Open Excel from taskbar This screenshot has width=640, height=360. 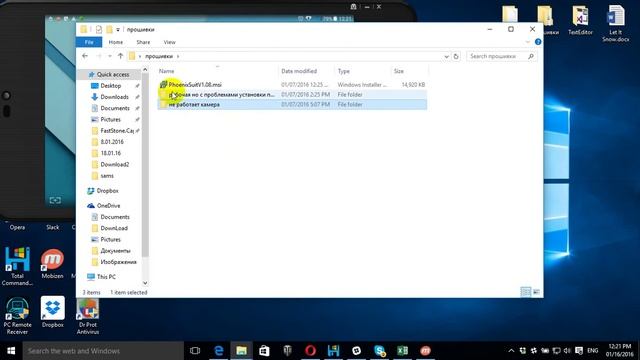point(402,351)
